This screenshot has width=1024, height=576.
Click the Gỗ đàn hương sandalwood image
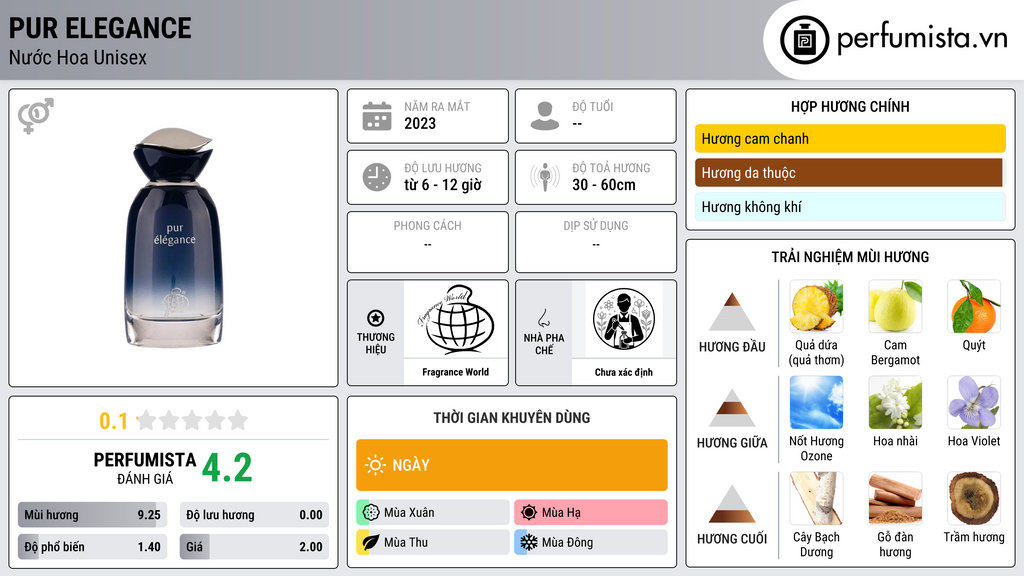click(x=895, y=498)
